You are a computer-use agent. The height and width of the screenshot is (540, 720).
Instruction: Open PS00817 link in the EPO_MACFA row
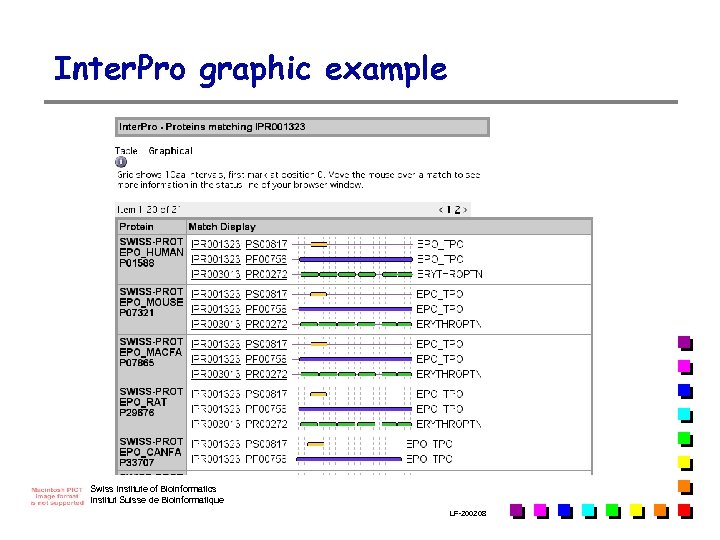click(x=266, y=344)
